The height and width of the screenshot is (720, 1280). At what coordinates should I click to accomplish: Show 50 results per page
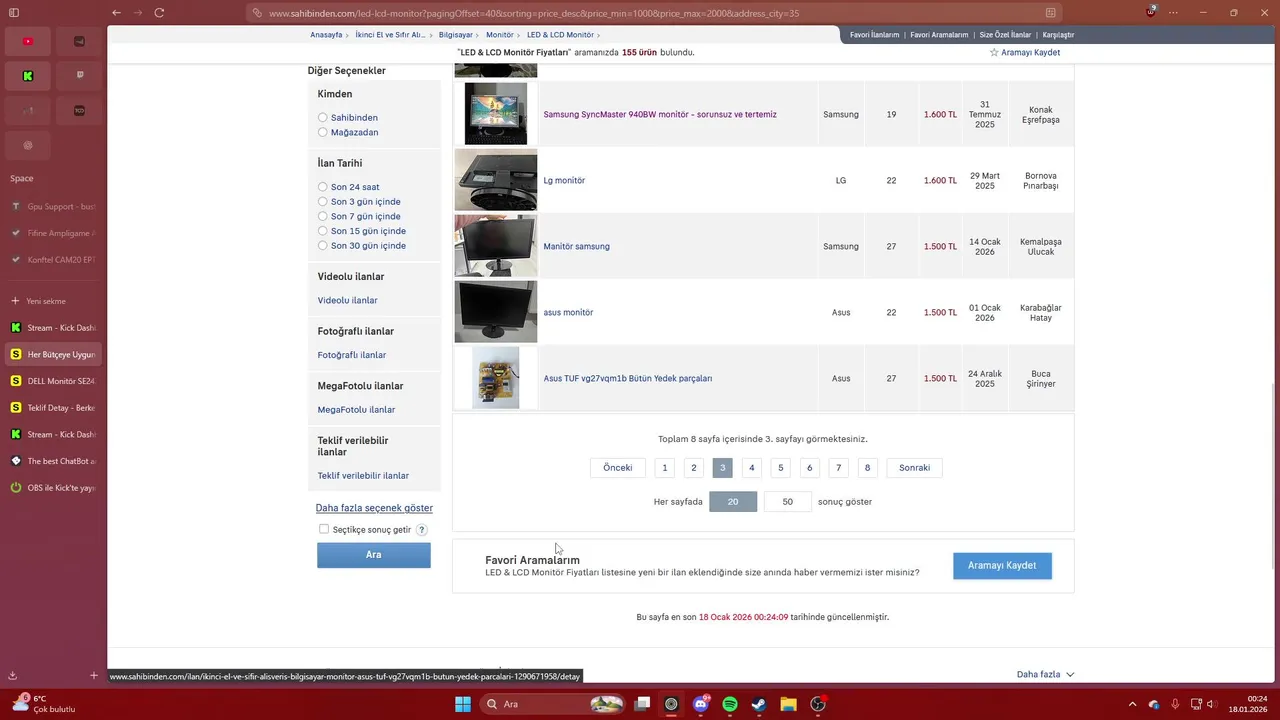(787, 502)
